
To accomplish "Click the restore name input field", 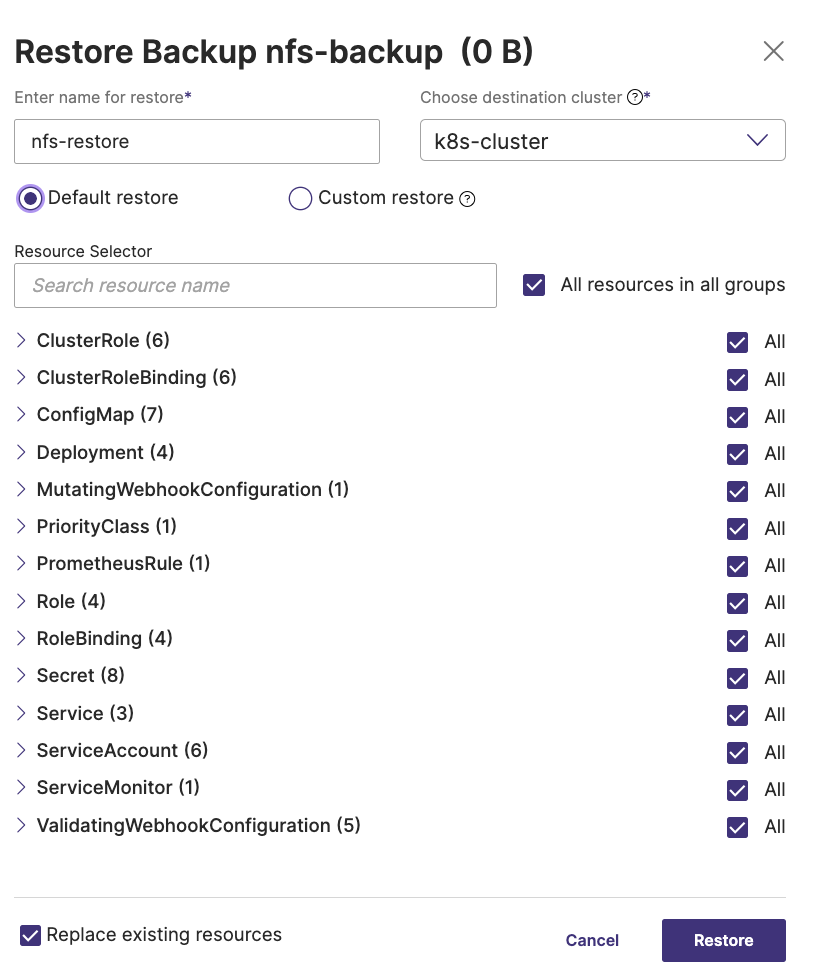I will pos(197,142).
